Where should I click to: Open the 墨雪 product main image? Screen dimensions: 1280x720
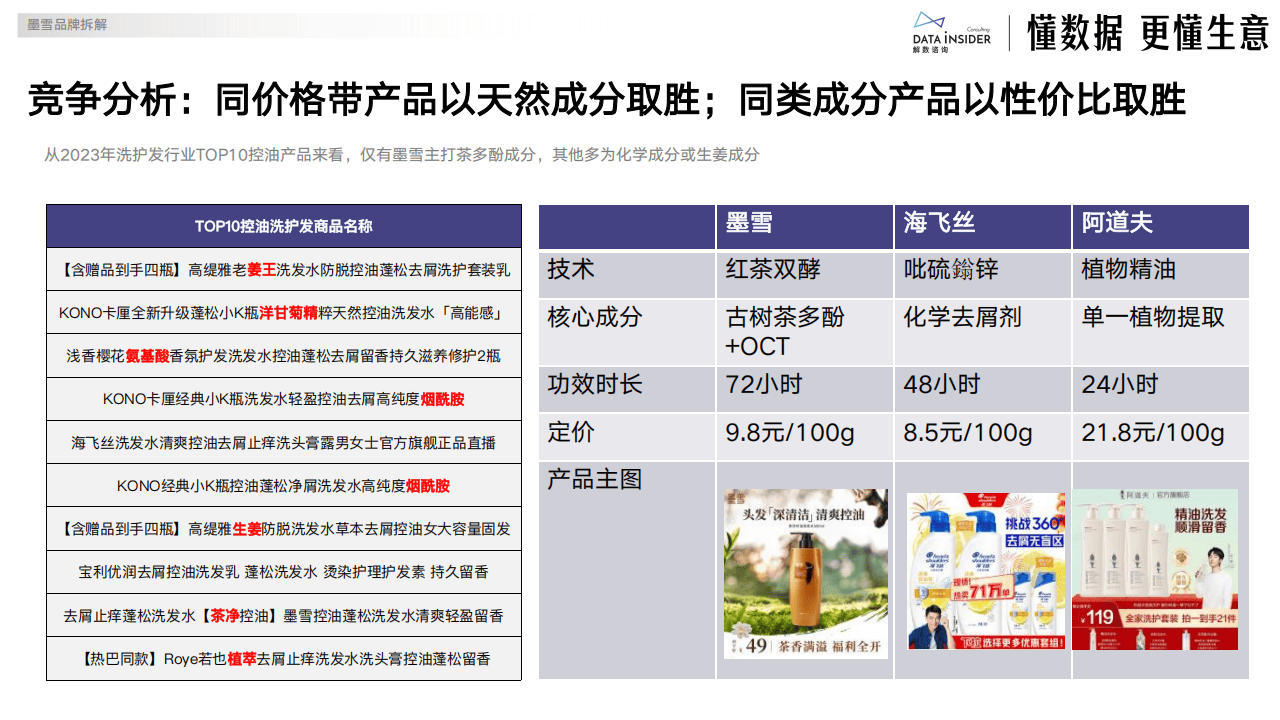click(806, 574)
